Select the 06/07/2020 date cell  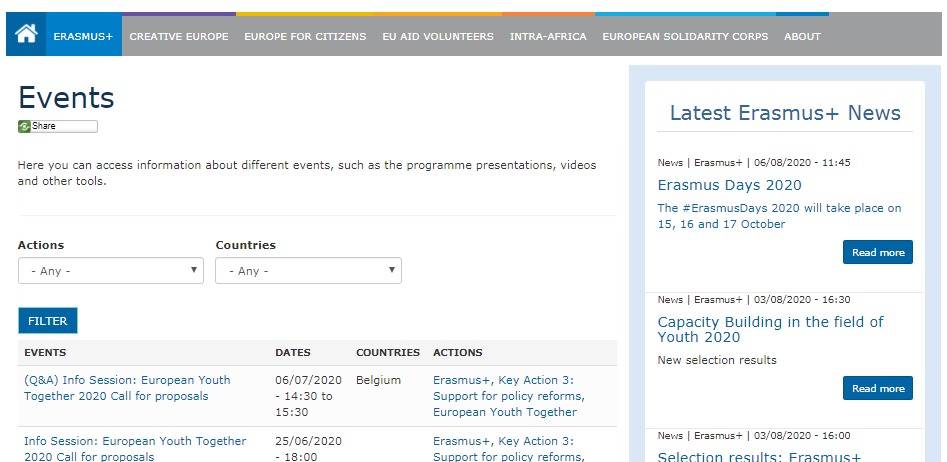(308, 396)
